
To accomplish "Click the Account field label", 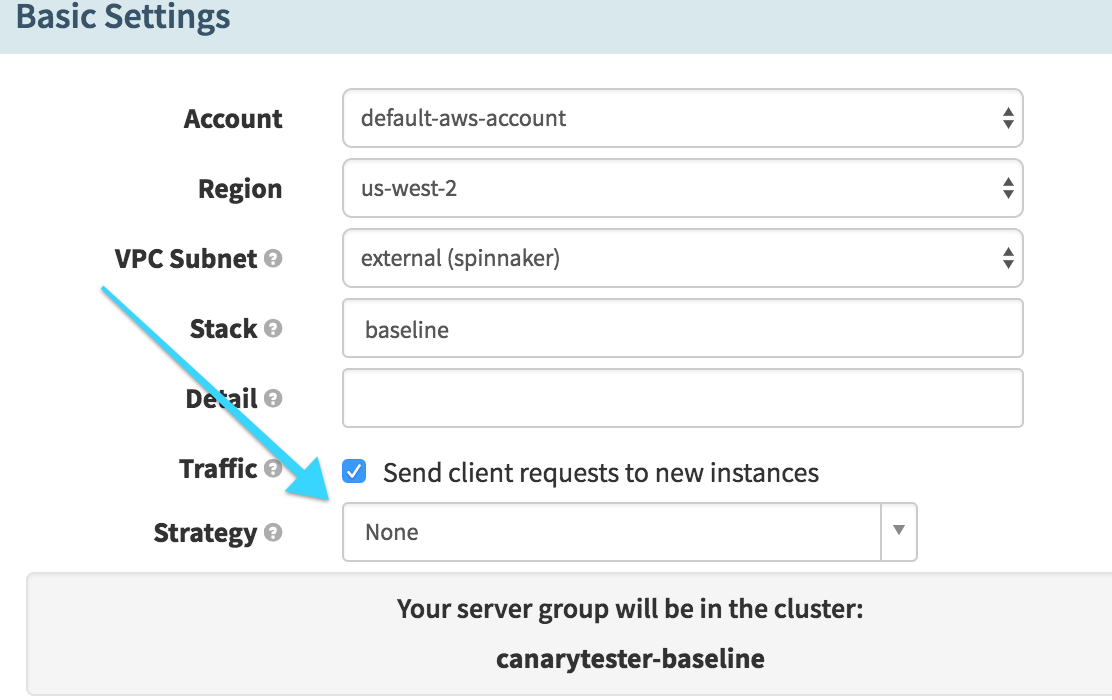I will pos(233,119).
